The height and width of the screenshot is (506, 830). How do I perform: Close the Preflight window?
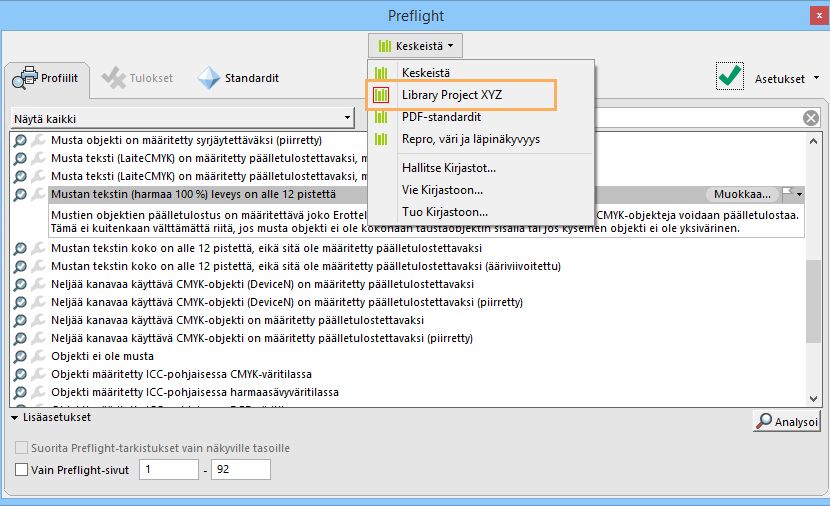coord(819,15)
